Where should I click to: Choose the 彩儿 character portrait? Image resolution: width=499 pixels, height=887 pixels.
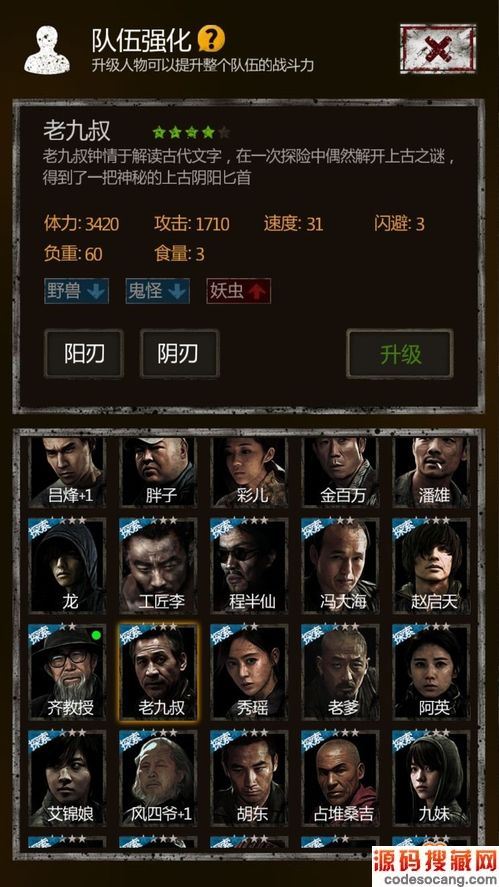[250, 472]
